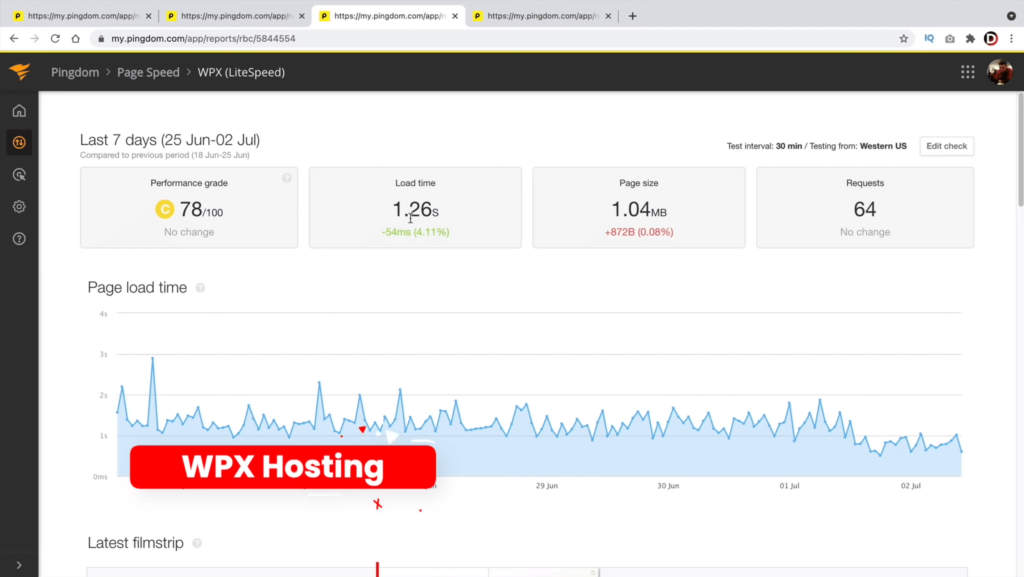
Task: Click the Latest filmstrip heading
Action: click(x=135, y=543)
